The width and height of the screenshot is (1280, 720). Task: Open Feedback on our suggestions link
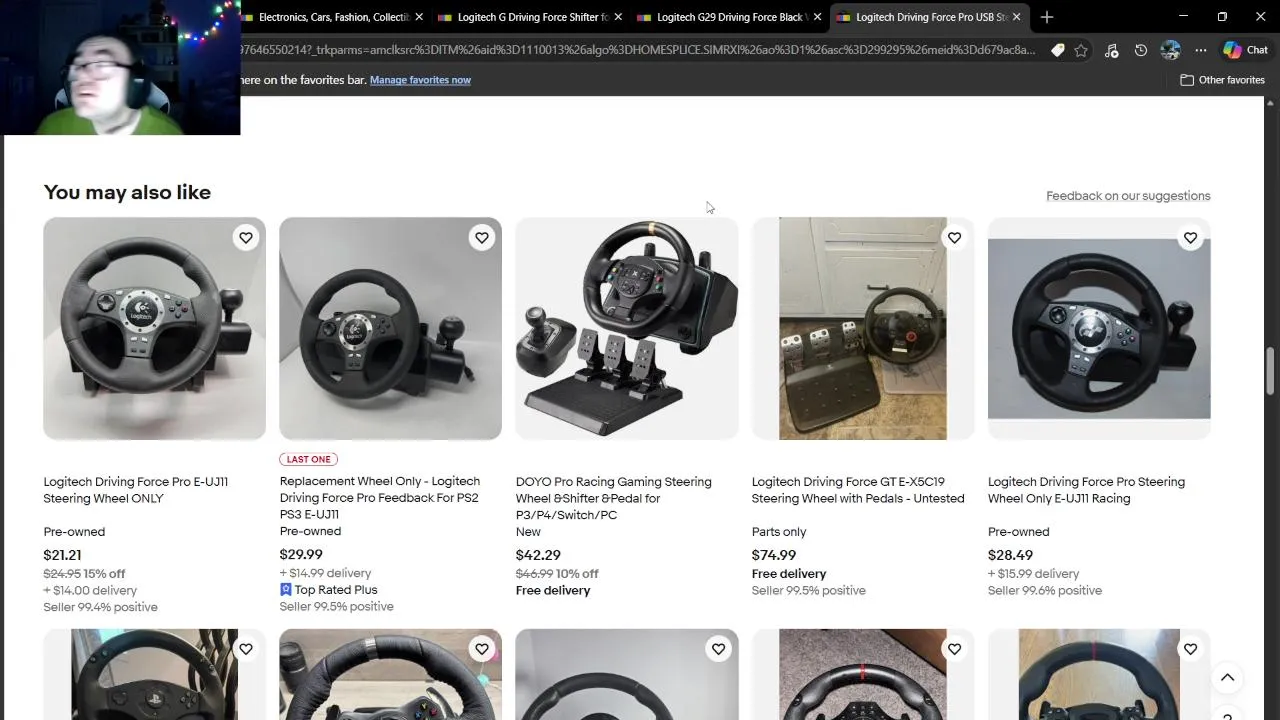pos(1128,196)
